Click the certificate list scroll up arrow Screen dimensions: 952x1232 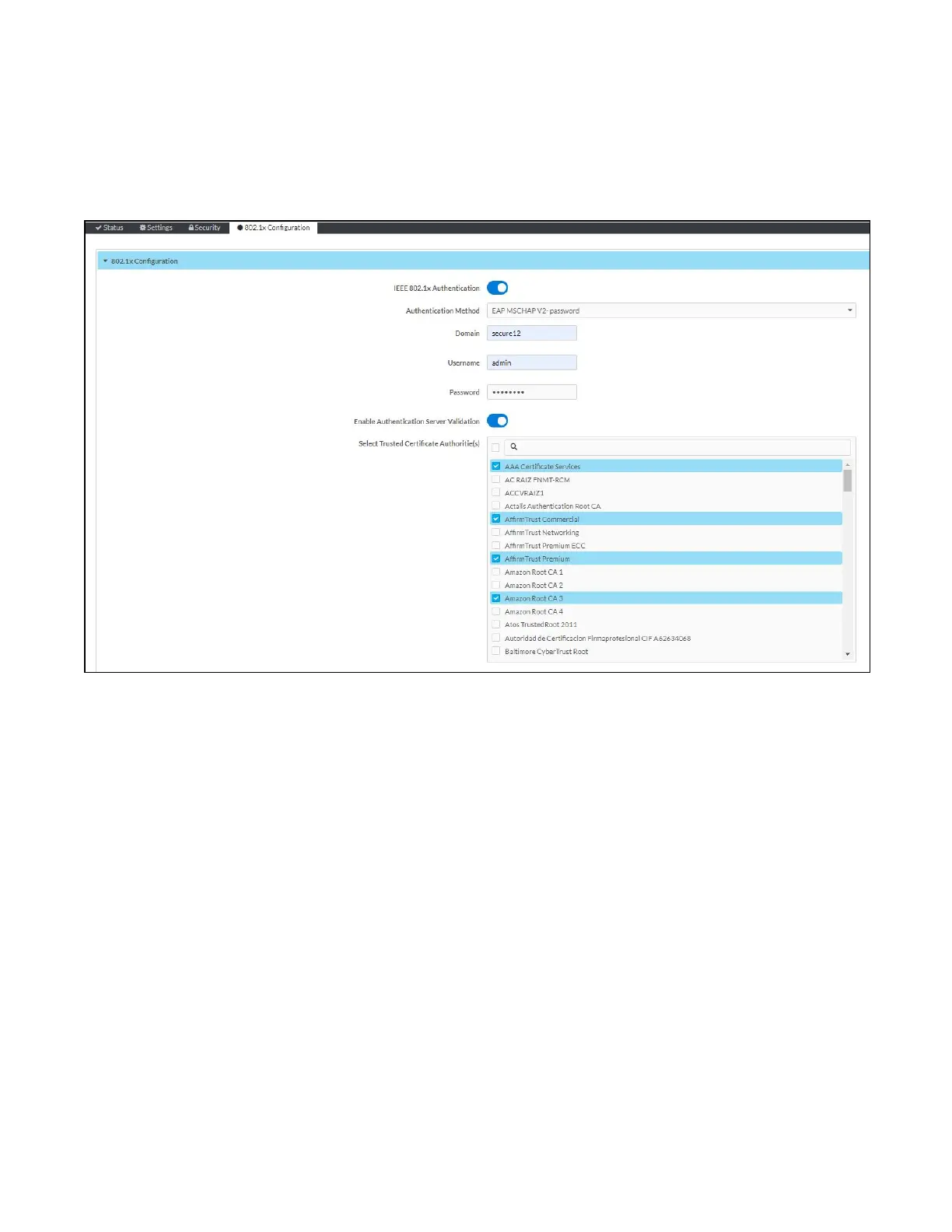tap(848, 464)
